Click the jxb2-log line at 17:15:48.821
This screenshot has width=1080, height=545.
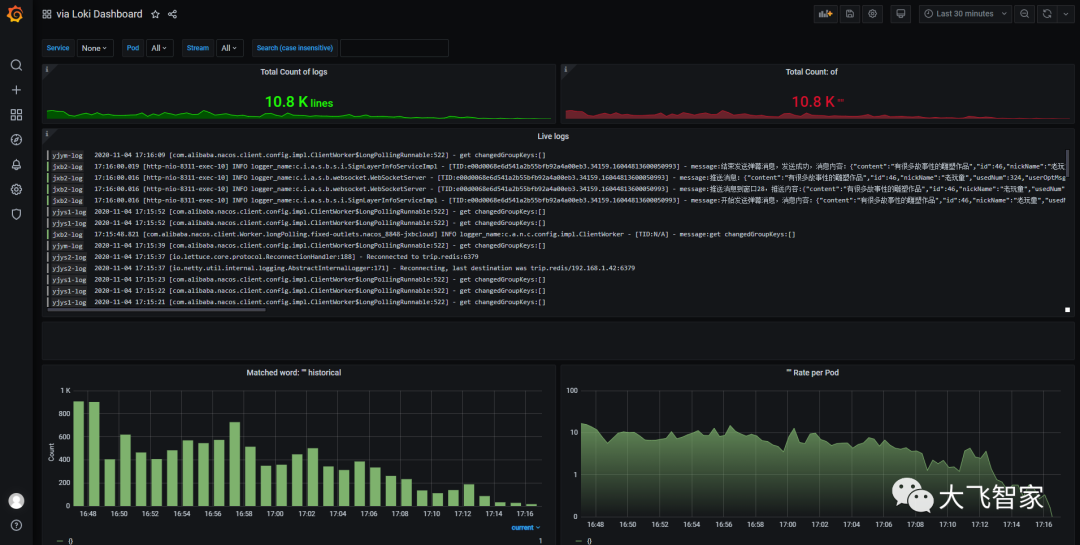coord(556,235)
